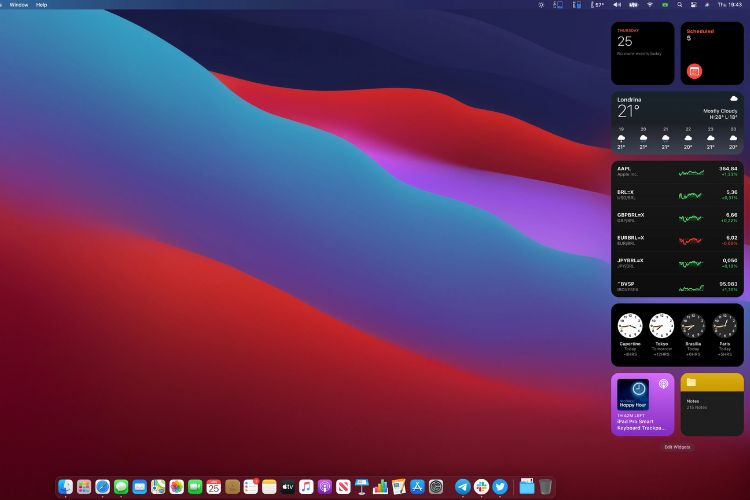This screenshot has height=500, width=750.
Task: Open the Calendar widget showing Thursday 25
Action: tap(642, 53)
